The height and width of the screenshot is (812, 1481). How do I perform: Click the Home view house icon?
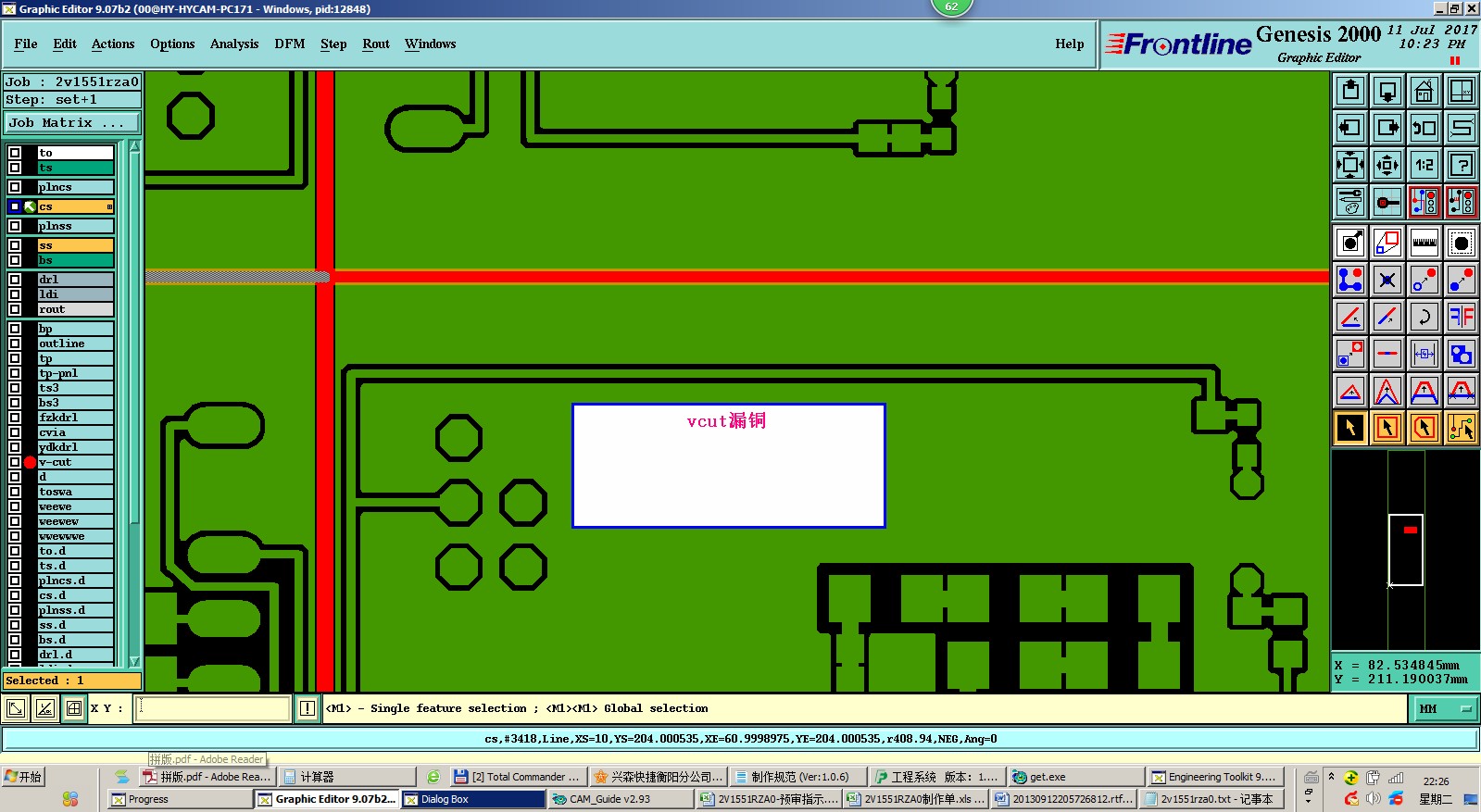coord(1424,91)
